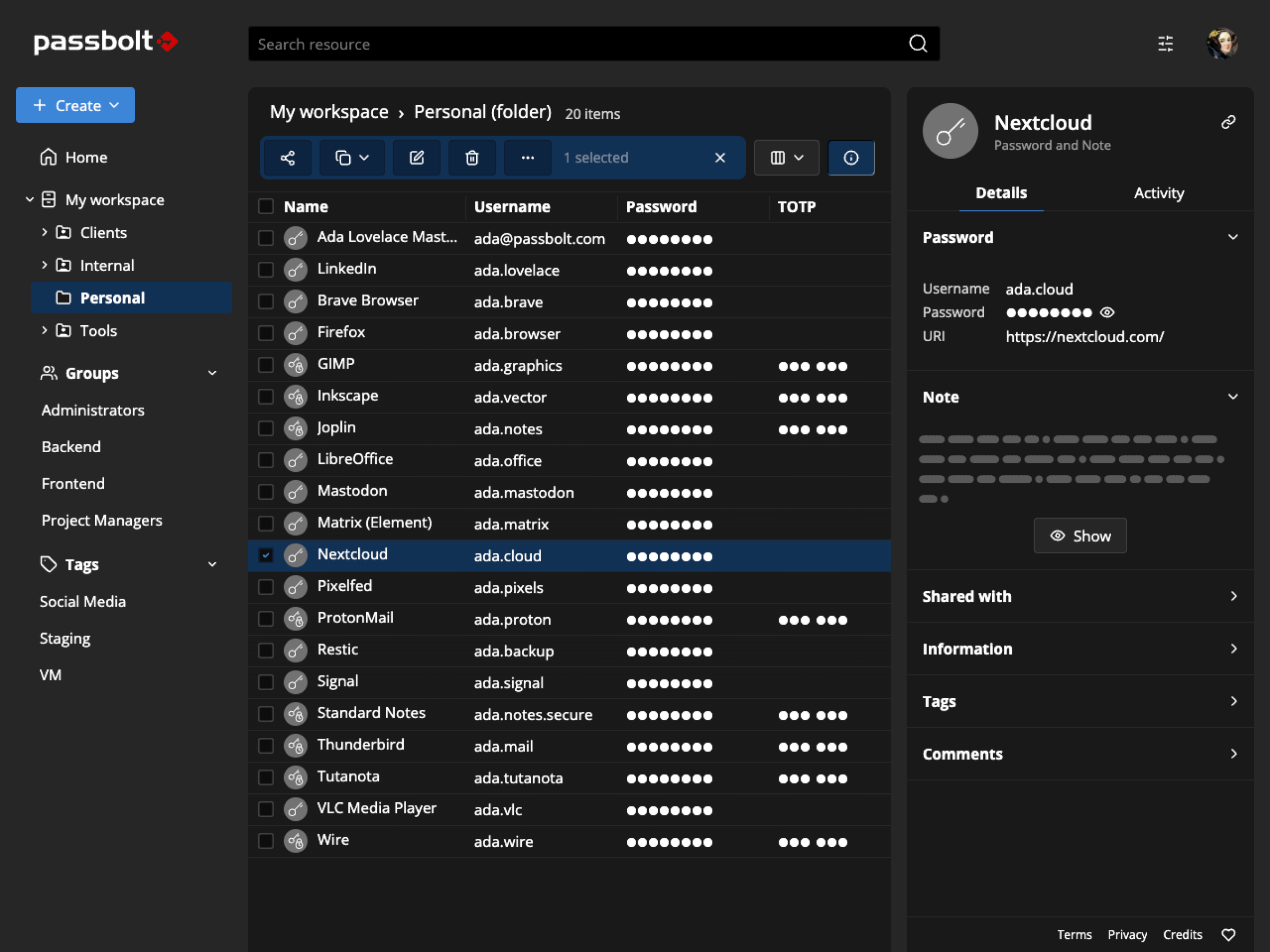The image size is (1270, 952).
Task: Click the ProtonMail resource icon
Action: click(295, 619)
